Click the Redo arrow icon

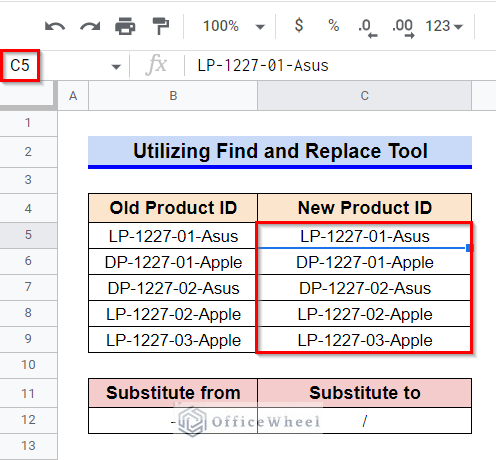(x=90, y=26)
